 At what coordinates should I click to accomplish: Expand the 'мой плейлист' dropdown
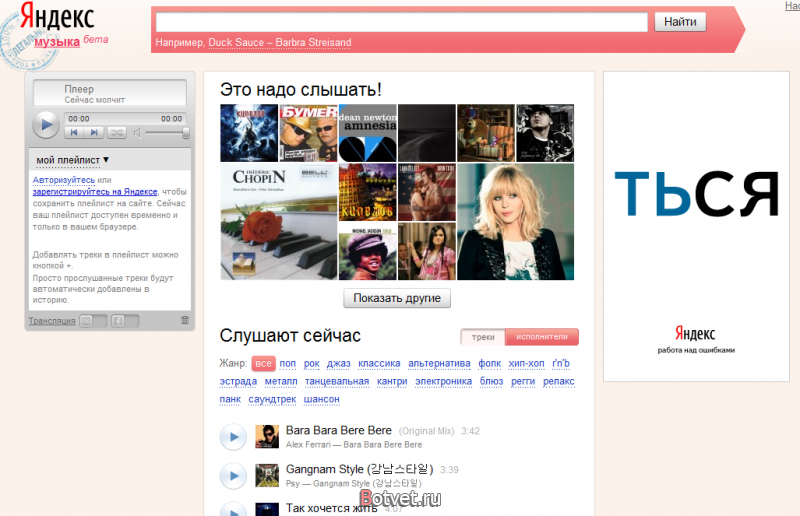(x=72, y=160)
